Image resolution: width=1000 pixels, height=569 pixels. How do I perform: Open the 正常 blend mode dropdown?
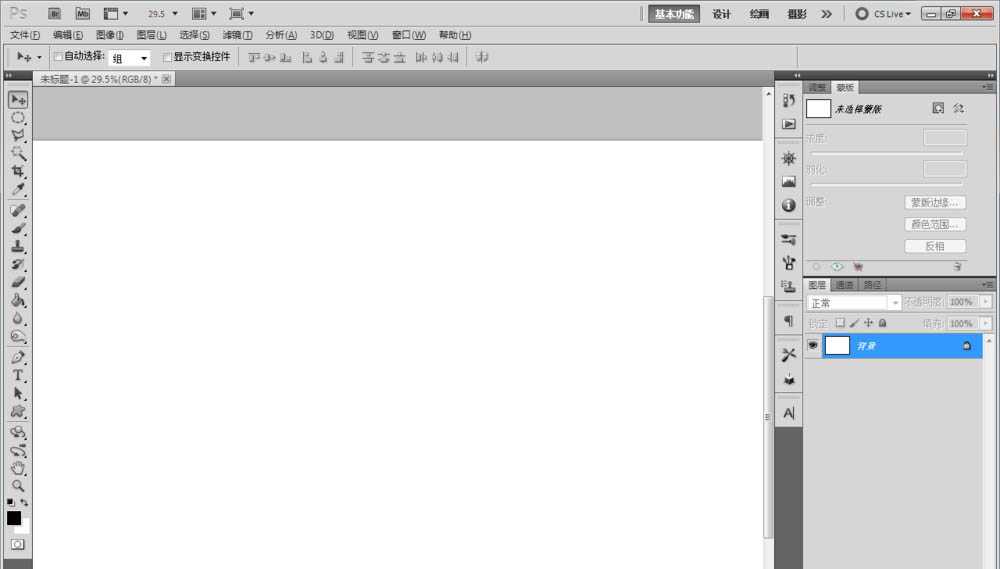[853, 302]
